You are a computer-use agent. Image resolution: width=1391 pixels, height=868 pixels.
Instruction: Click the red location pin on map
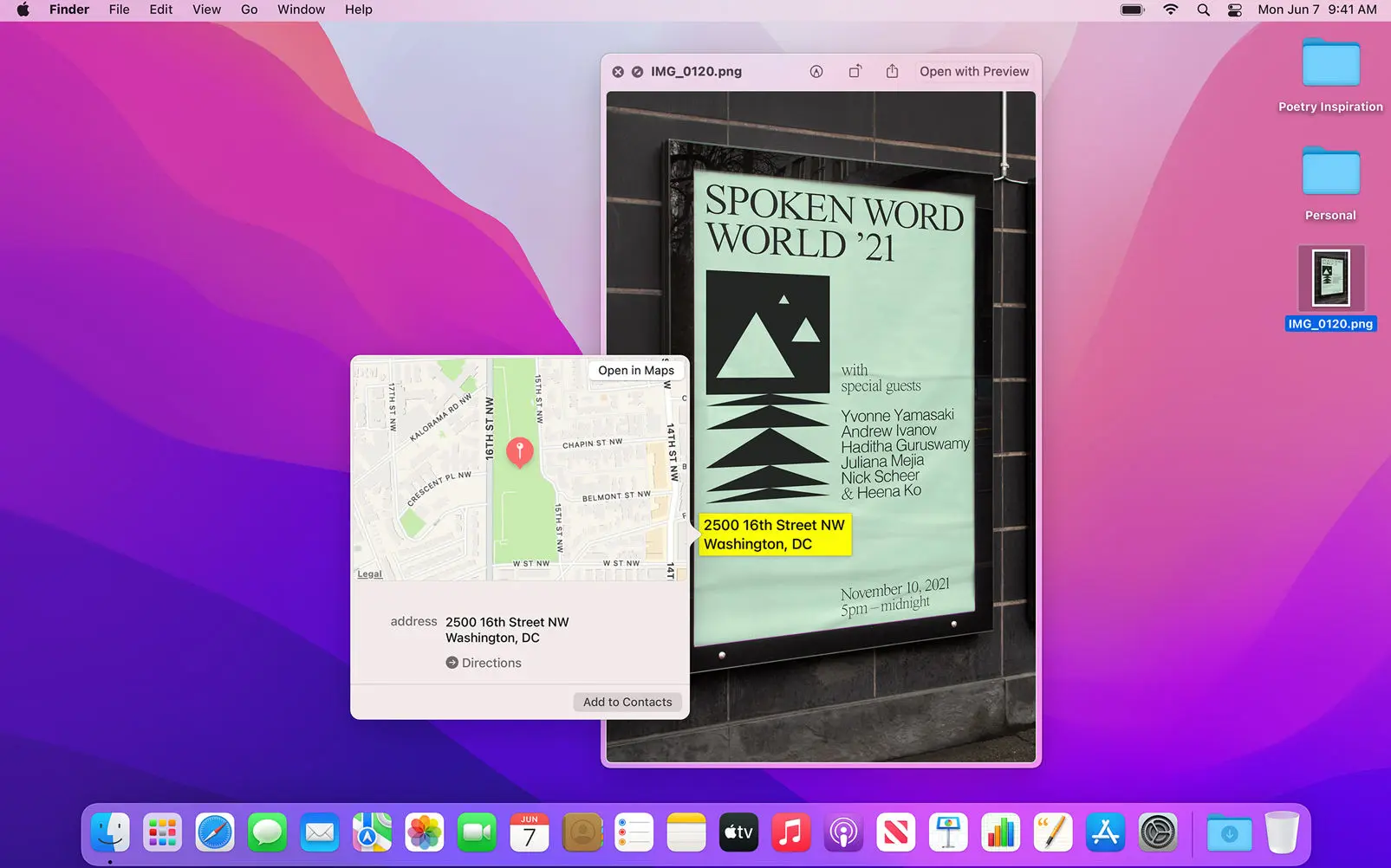[519, 452]
